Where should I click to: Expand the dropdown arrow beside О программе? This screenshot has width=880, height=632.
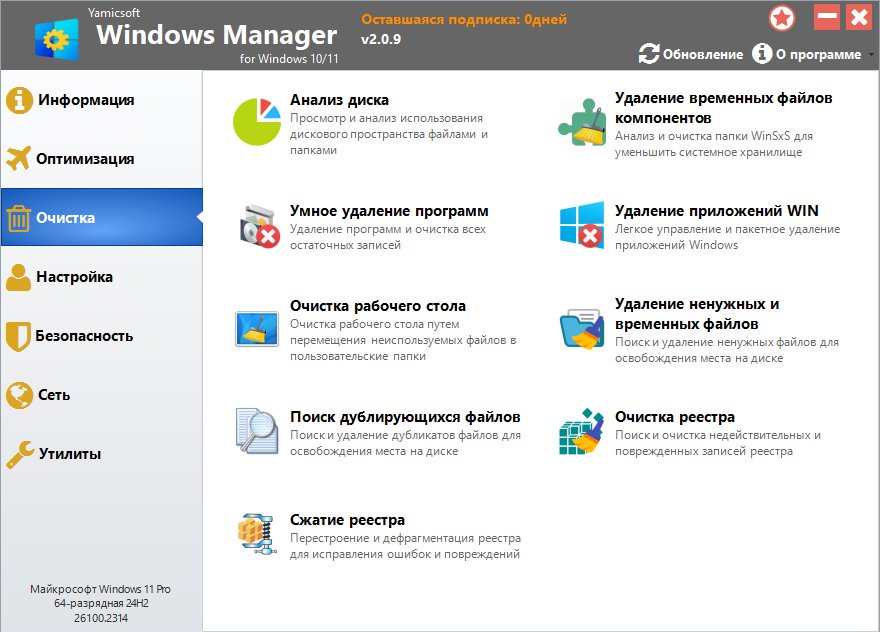[x=871, y=54]
